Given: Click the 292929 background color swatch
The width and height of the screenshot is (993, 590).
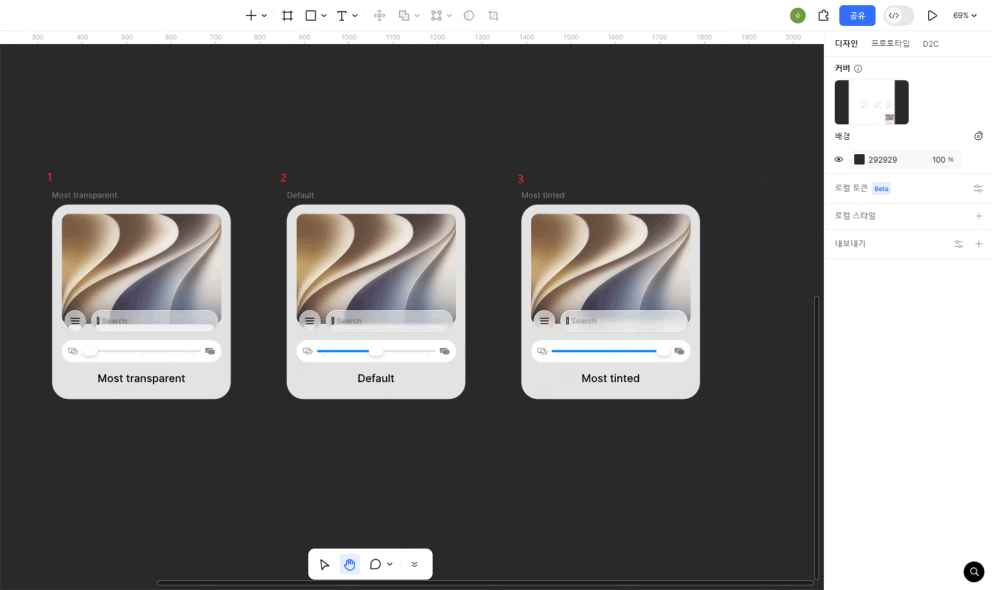Looking at the screenshot, I should (x=859, y=160).
